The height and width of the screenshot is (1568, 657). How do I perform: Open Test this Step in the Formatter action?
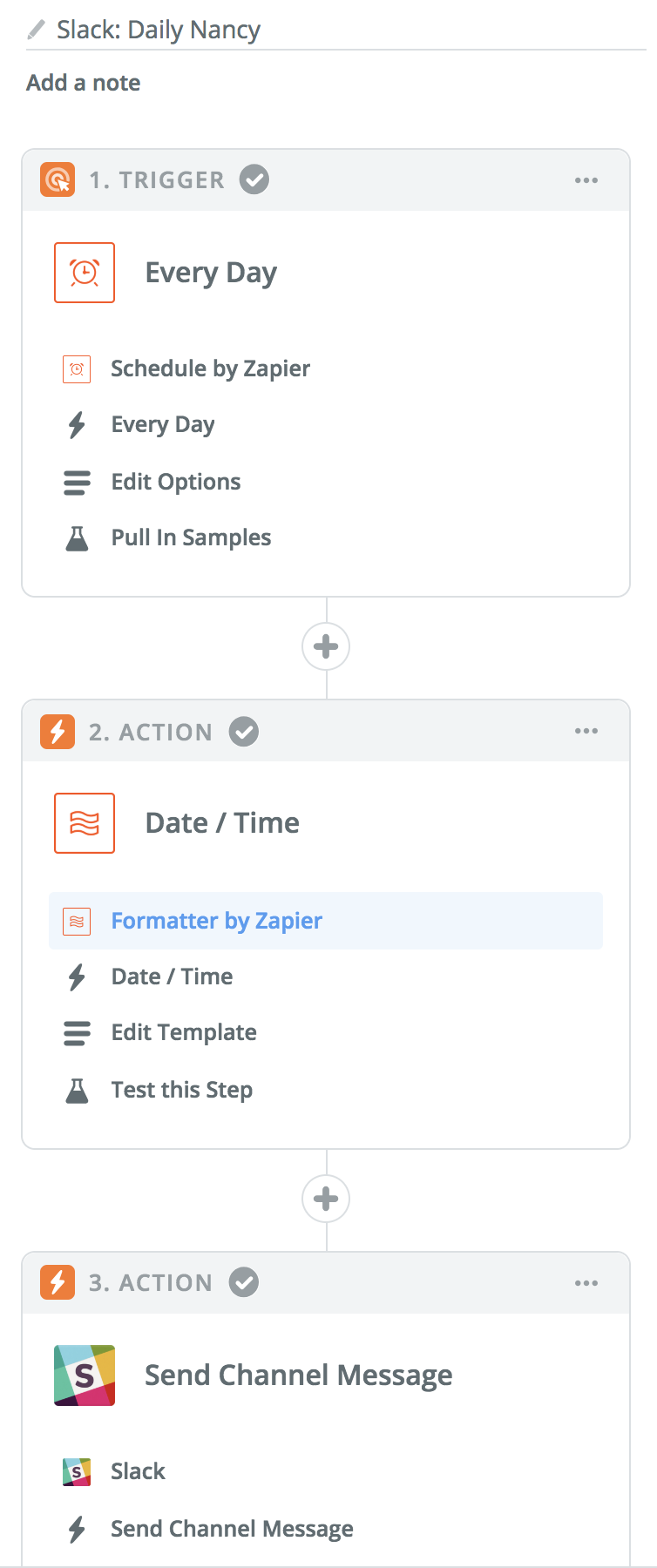tap(181, 1090)
